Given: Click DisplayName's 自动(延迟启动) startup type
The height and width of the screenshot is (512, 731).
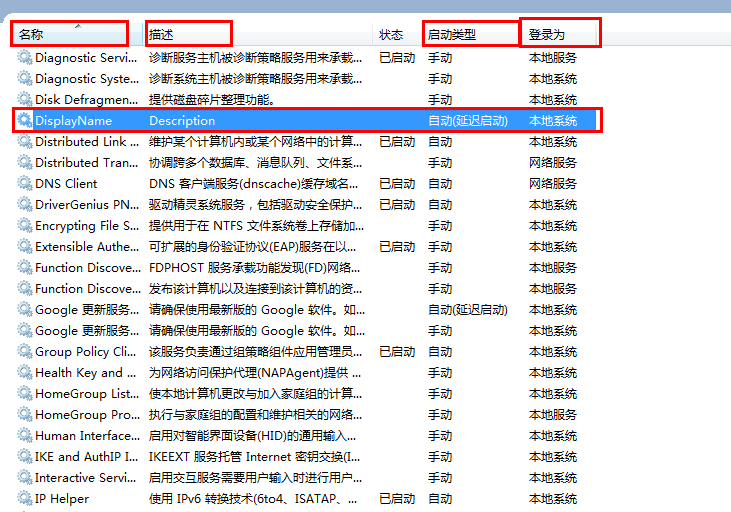Looking at the screenshot, I should click(468, 121).
